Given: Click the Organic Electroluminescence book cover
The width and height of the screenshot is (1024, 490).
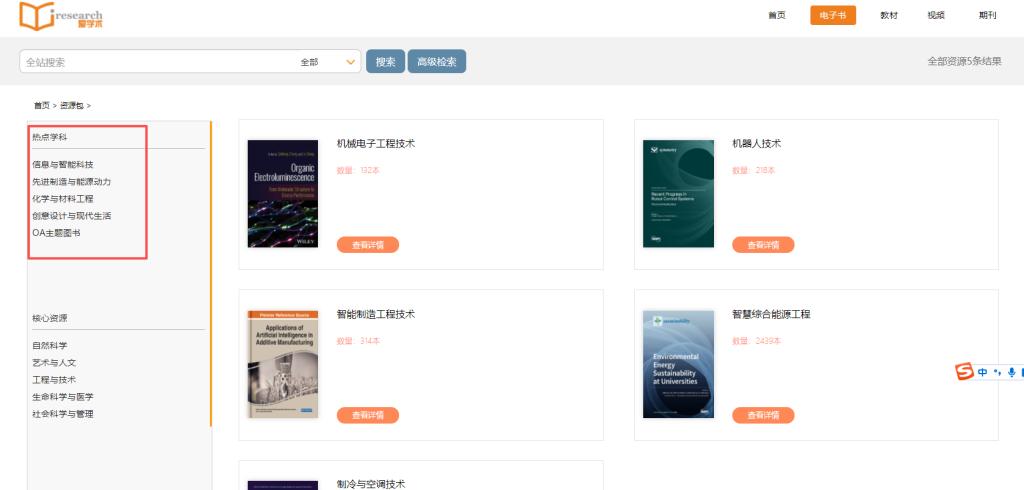Looking at the screenshot, I should [x=283, y=193].
